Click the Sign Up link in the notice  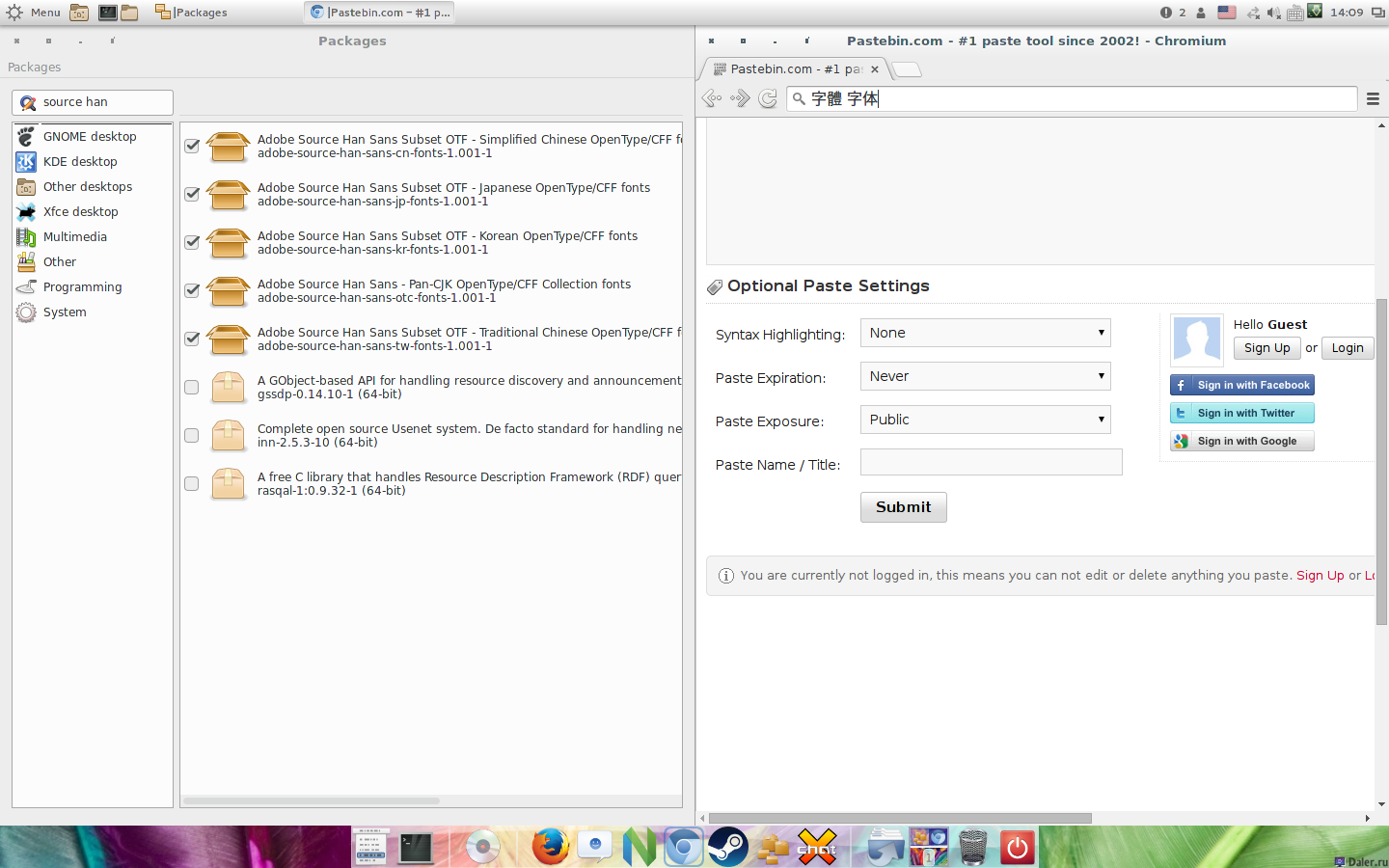pyautogui.click(x=1320, y=576)
